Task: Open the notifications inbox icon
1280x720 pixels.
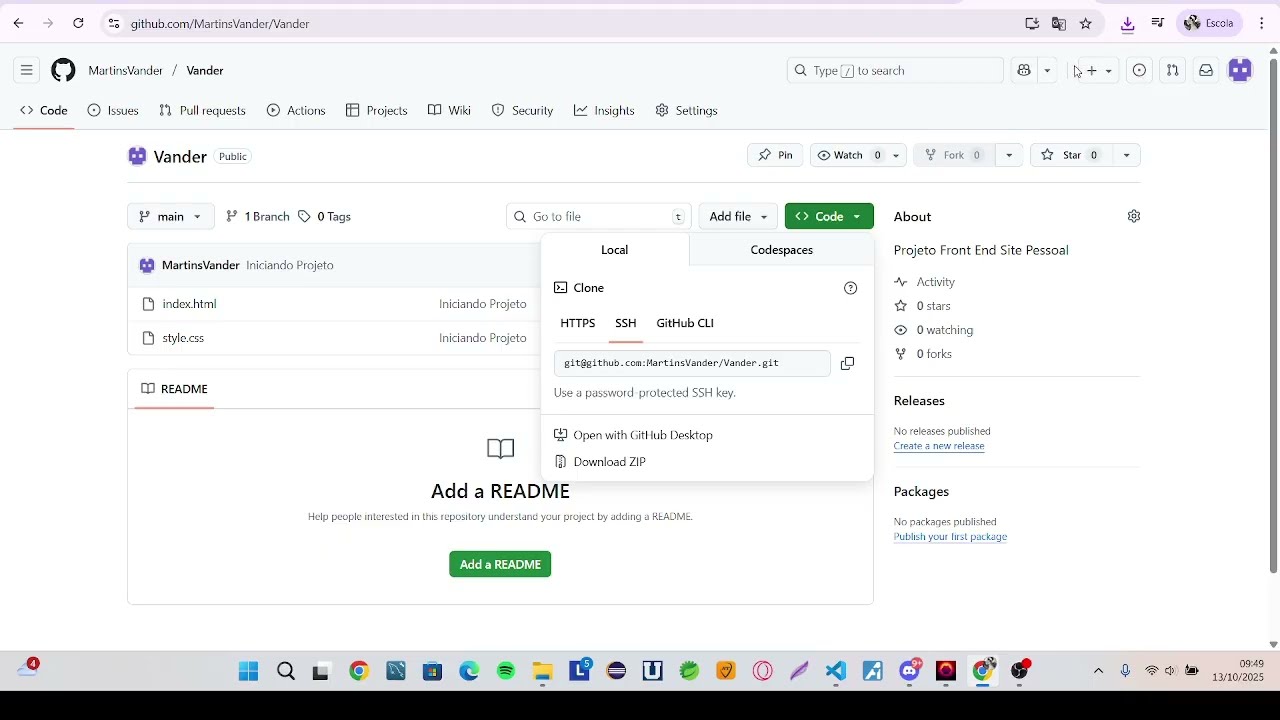Action: (x=1206, y=70)
